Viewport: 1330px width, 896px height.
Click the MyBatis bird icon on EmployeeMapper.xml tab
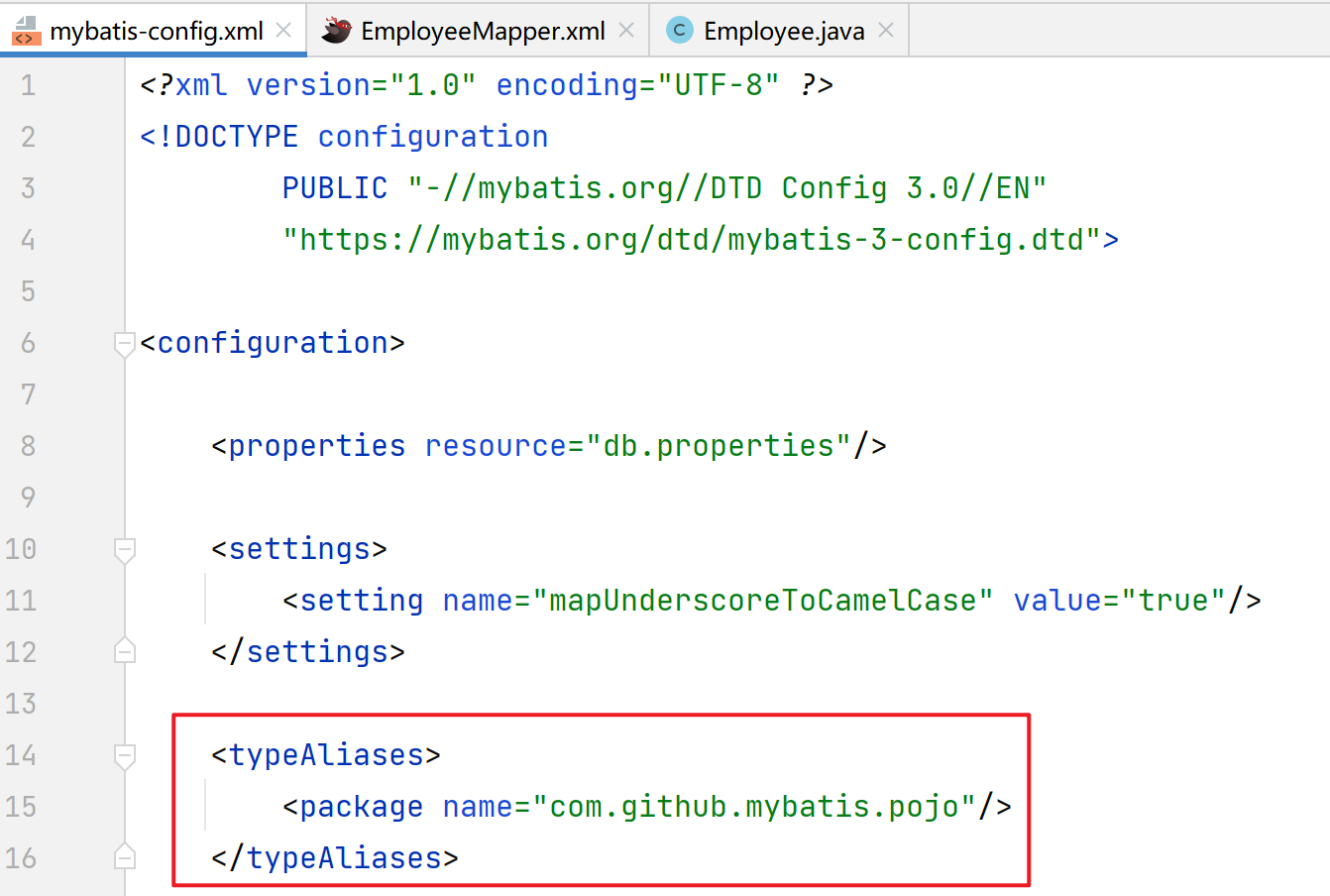[336, 30]
